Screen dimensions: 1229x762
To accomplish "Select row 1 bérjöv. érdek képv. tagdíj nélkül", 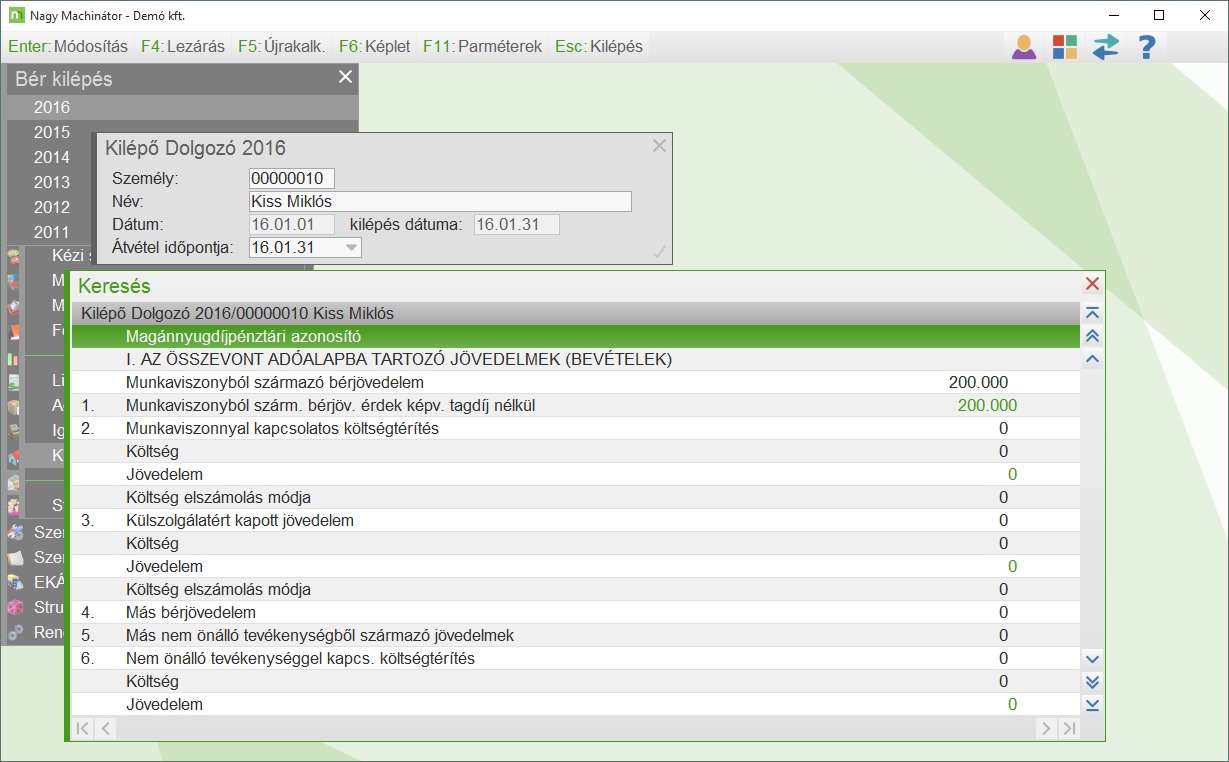I will tap(576, 405).
